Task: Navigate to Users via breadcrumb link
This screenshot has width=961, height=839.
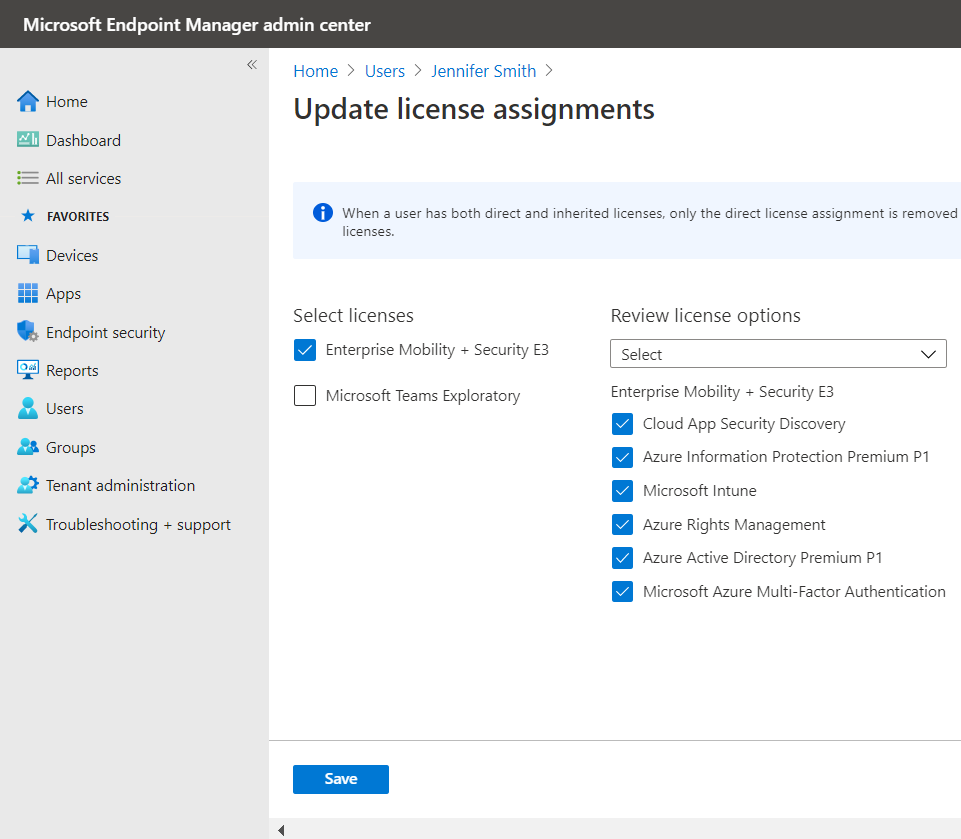Action: tap(384, 71)
